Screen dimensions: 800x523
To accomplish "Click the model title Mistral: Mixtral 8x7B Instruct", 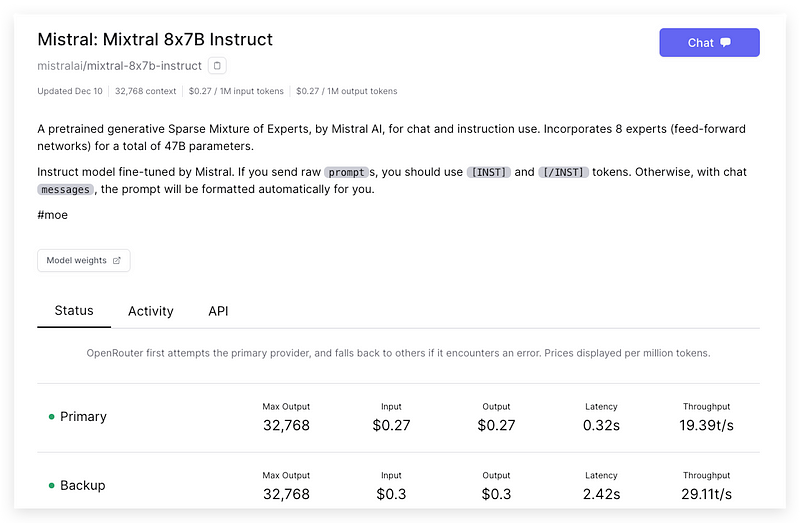I will point(155,39).
